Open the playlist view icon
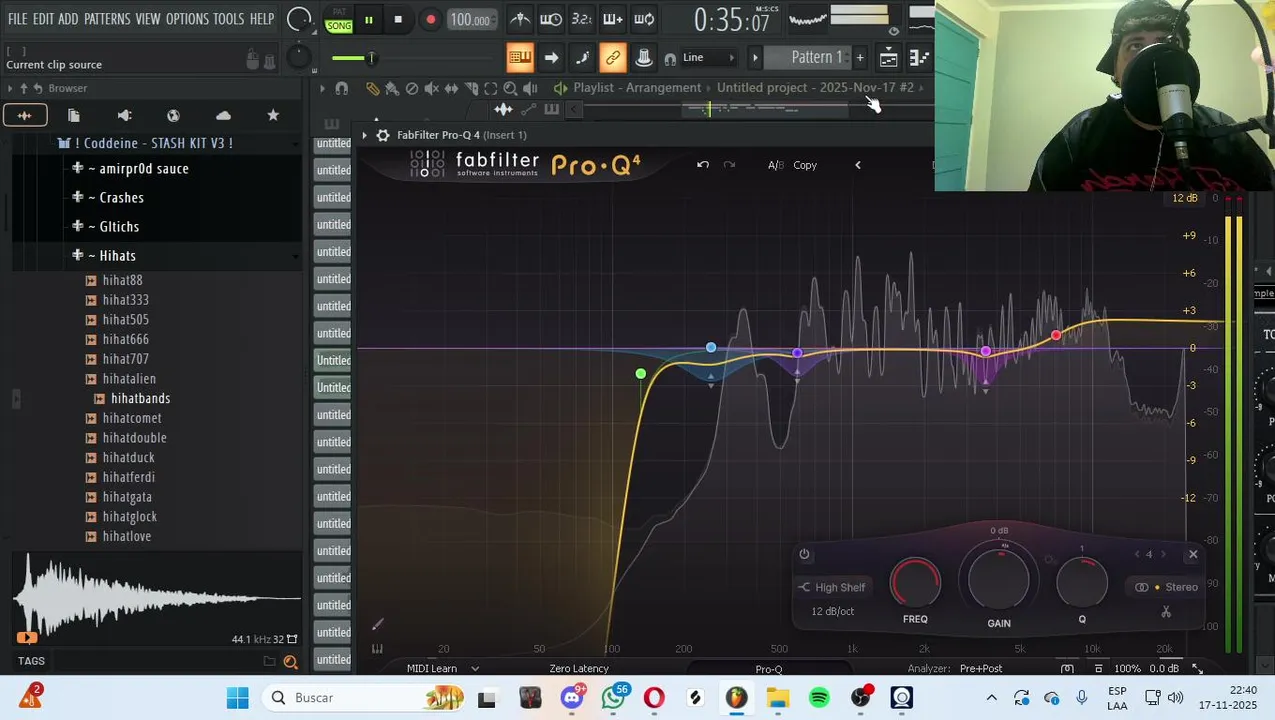1275x720 pixels. 888,58
